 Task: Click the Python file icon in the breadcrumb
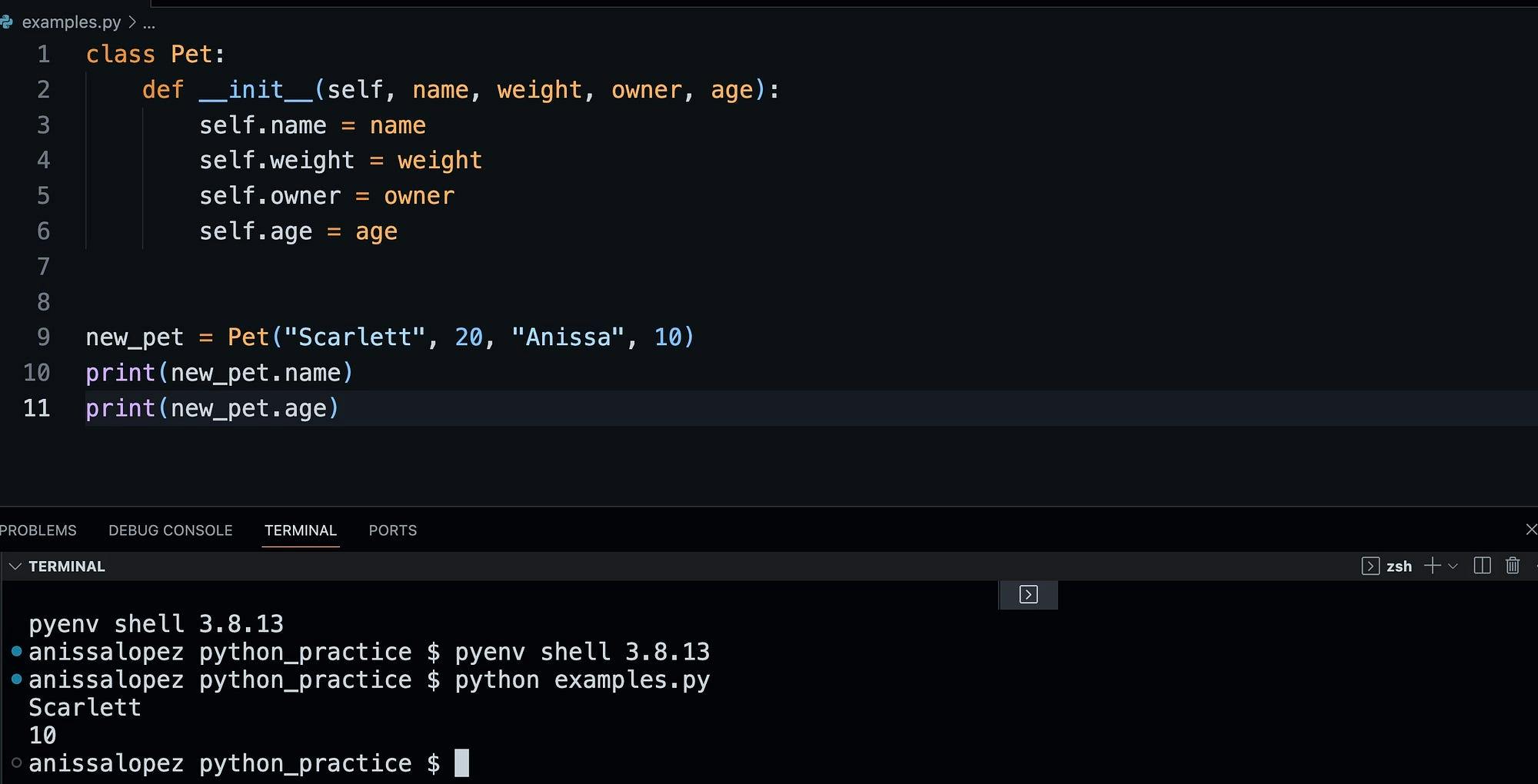click(x=7, y=22)
